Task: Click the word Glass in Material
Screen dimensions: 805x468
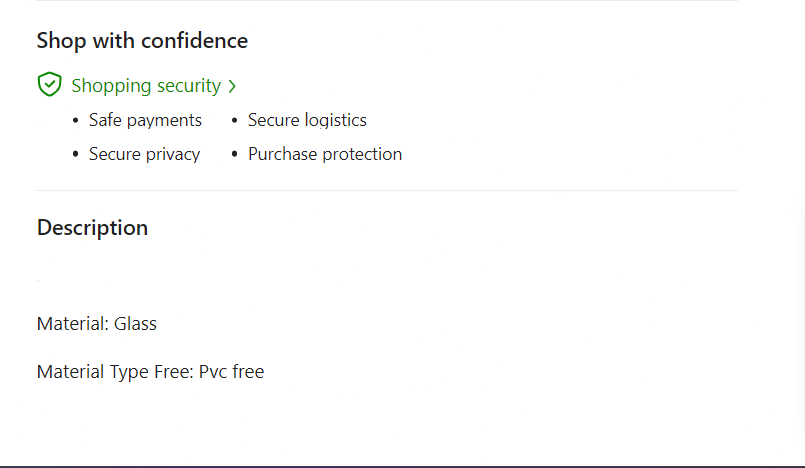Action: tap(135, 324)
